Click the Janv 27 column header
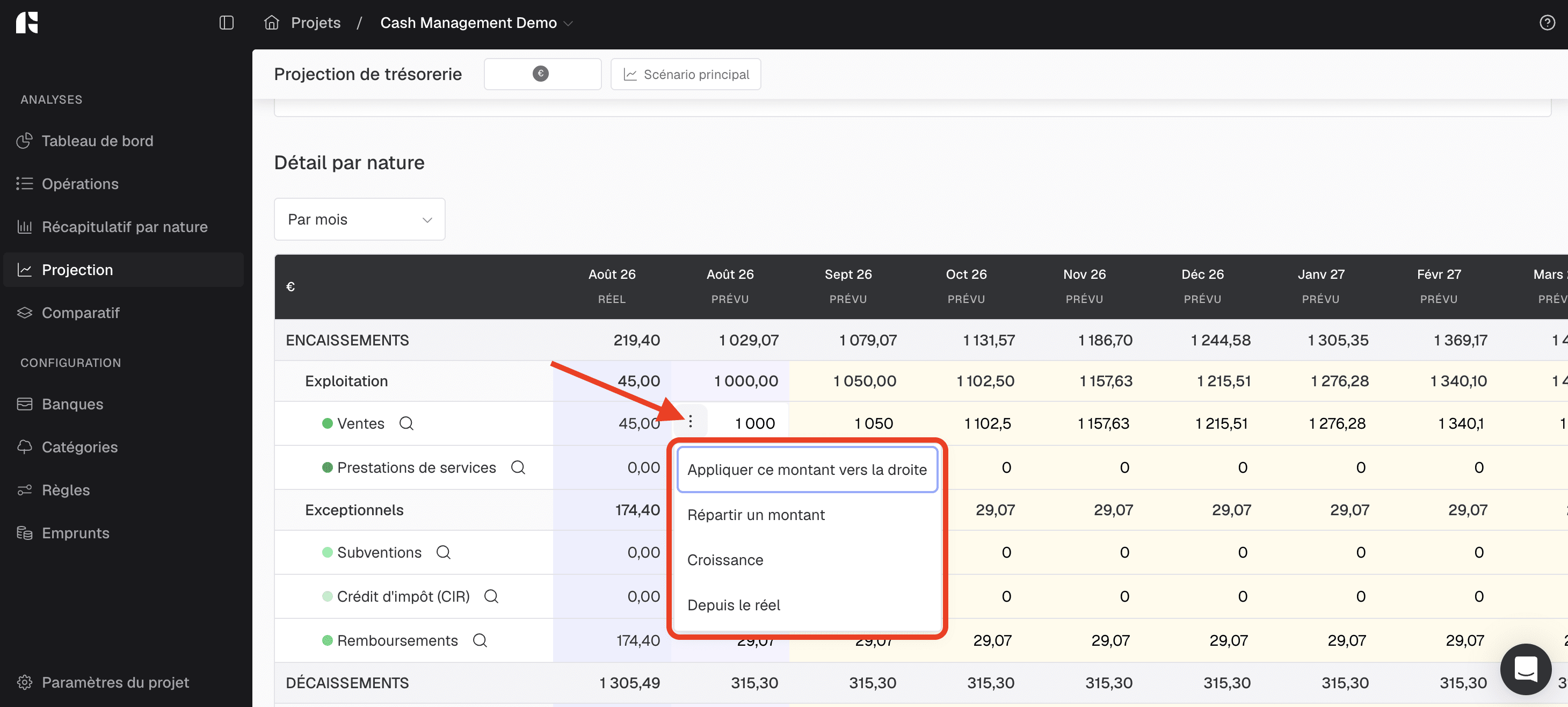This screenshot has height=707, width=1568. (1320, 286)
